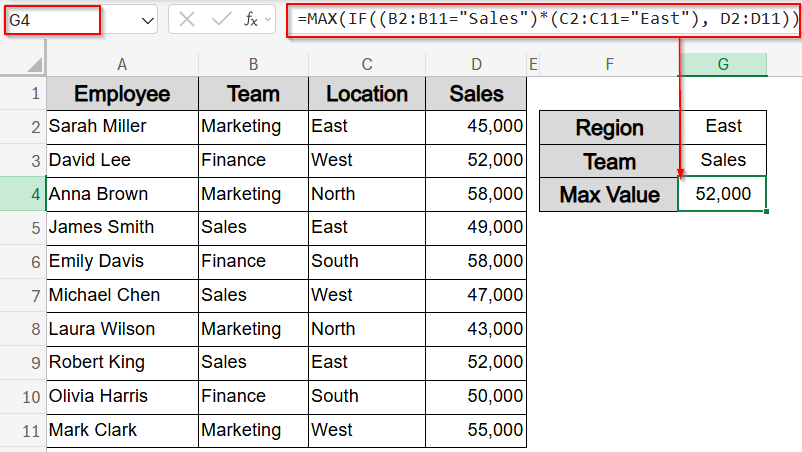This screenshot has height=452, width=802.
Task: Click the 49,000 sales value
Action: 476,227
